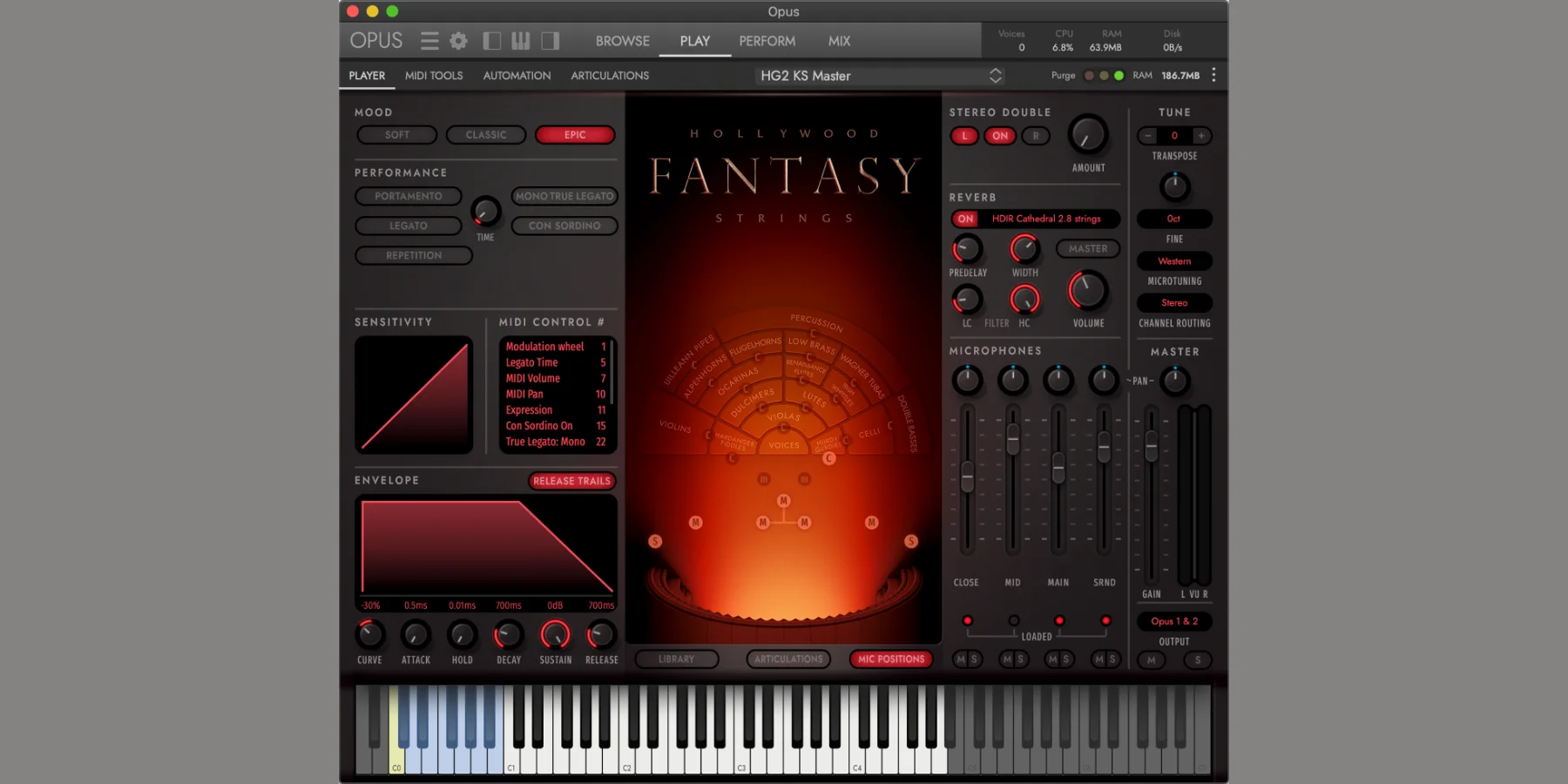Click the MID microphone fader handle
1568x784 pixels.
click(x=1013, y=439)
